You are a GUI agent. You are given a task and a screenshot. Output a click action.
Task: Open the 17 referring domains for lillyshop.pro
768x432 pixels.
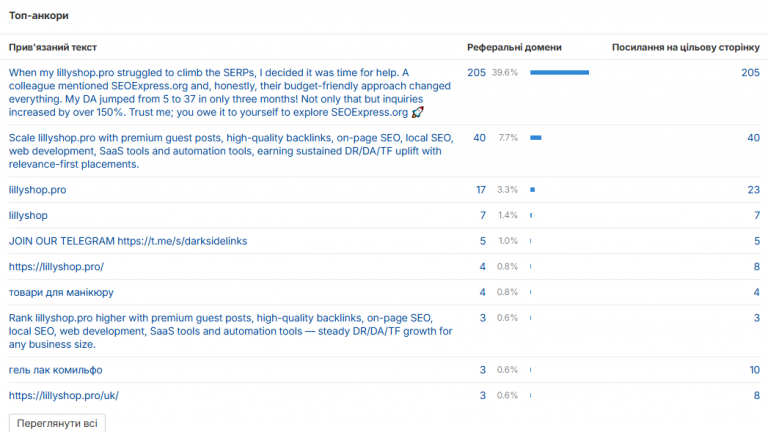(x=481, y=190)
